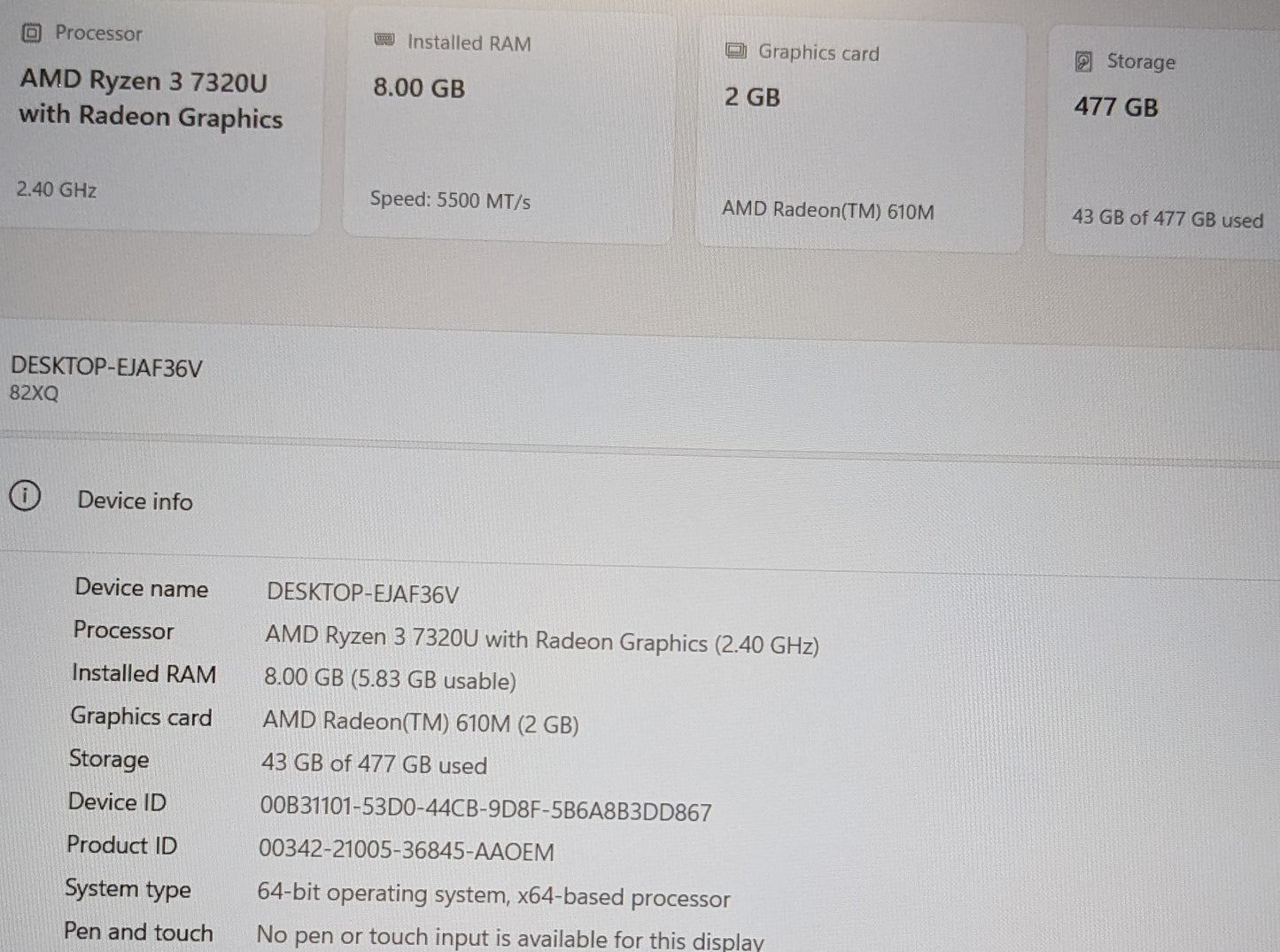Viewport: 1280px width, 952px height.
Task: Select 8.00 GB (5.83 GB usable) value
Action: click(x=390, y=679)
